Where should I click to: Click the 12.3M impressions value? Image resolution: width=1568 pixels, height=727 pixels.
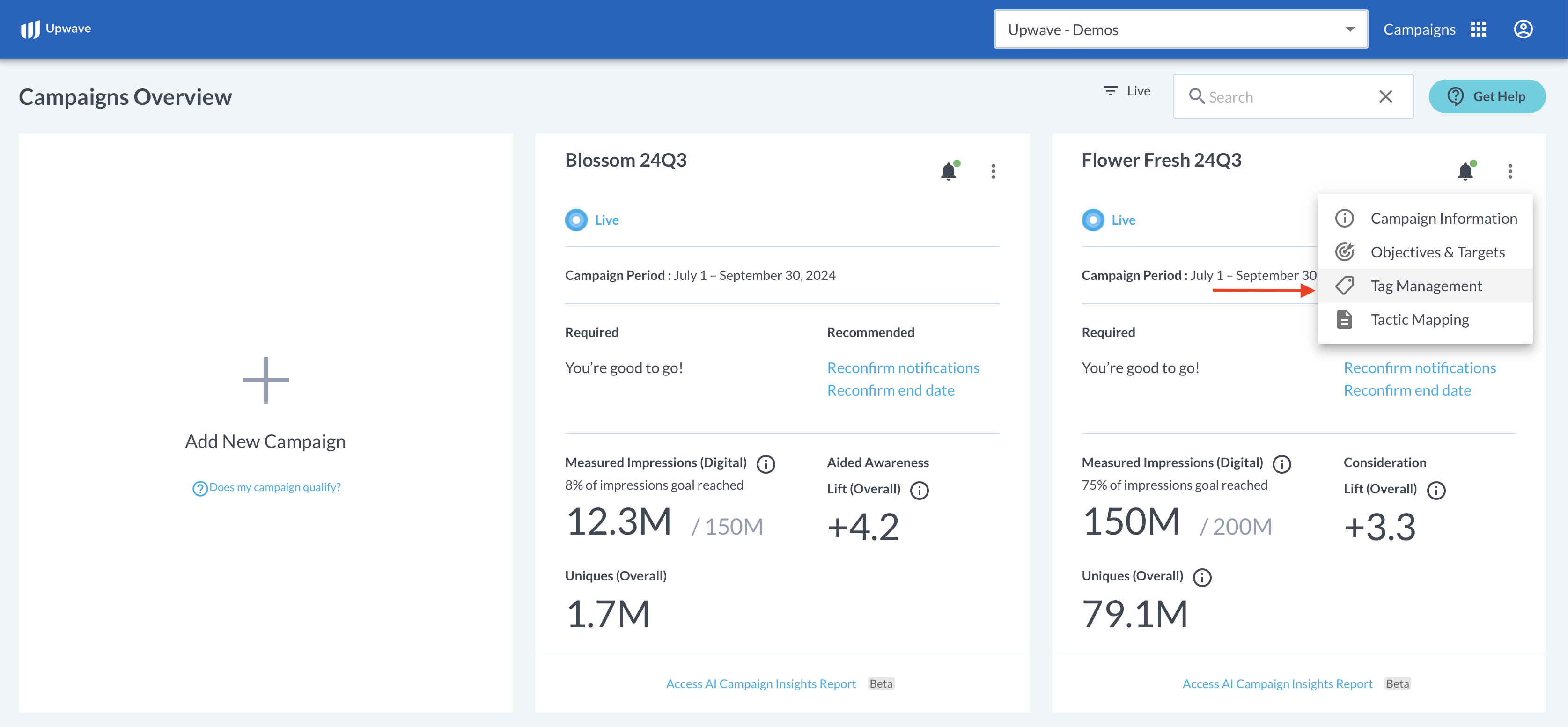click(618, 522)
